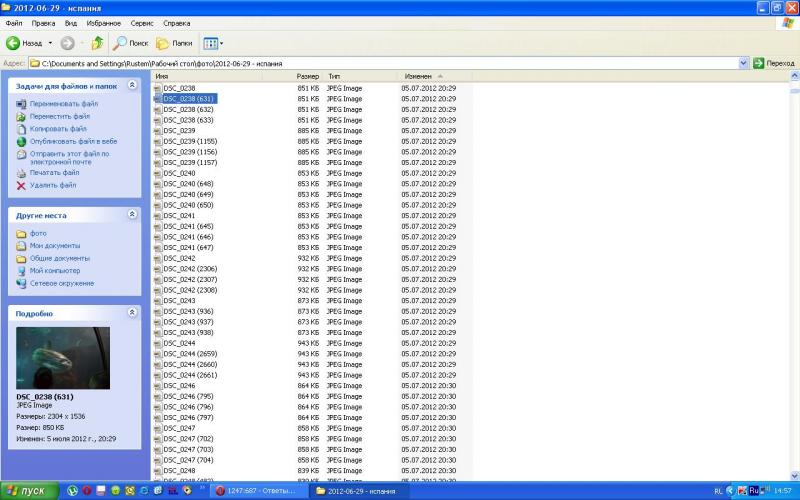The image size is (800, 500).
Task: Click Отправить этот файл по электронной почте
Action: [69, 158]
